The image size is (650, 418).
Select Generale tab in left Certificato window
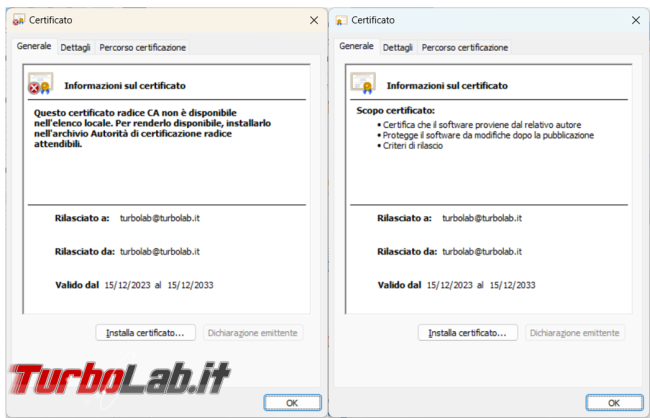coord(34,46)
